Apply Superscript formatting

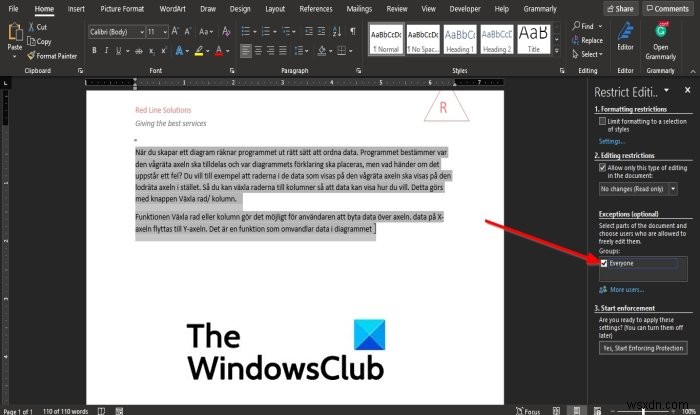click(x=164, y=51)
